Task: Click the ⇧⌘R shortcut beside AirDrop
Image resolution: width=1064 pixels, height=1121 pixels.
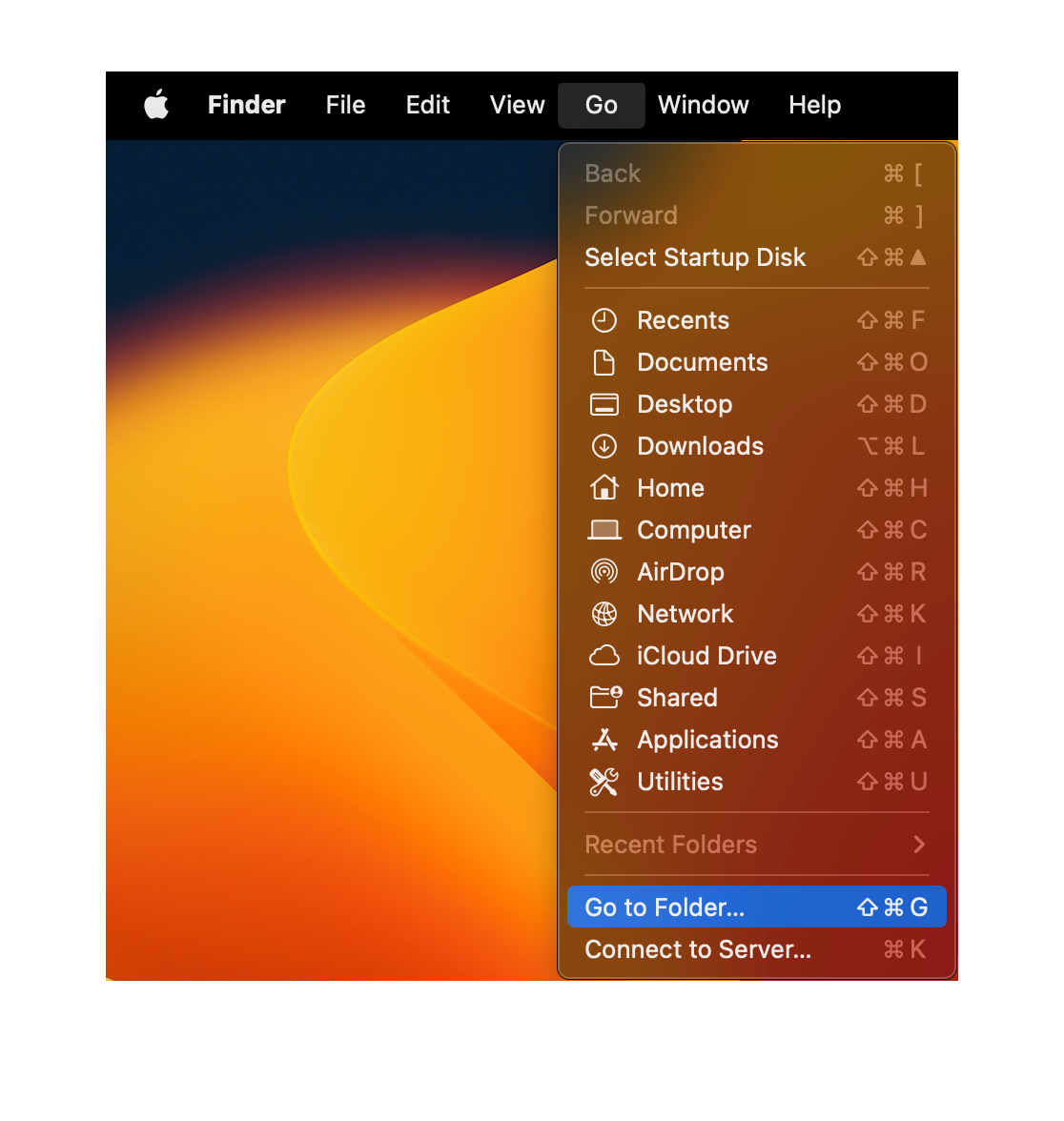Action: [891, 572]
